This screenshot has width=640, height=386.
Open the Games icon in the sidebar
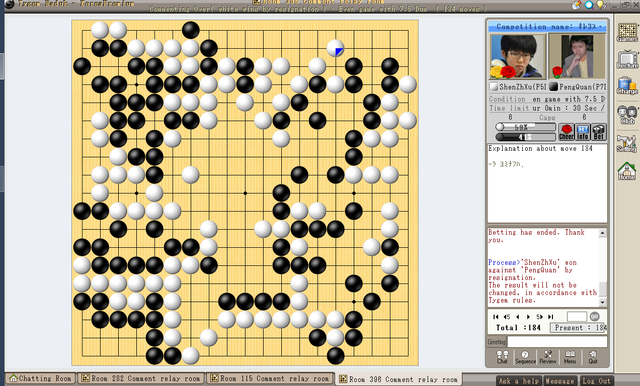(x=627, y=33)
